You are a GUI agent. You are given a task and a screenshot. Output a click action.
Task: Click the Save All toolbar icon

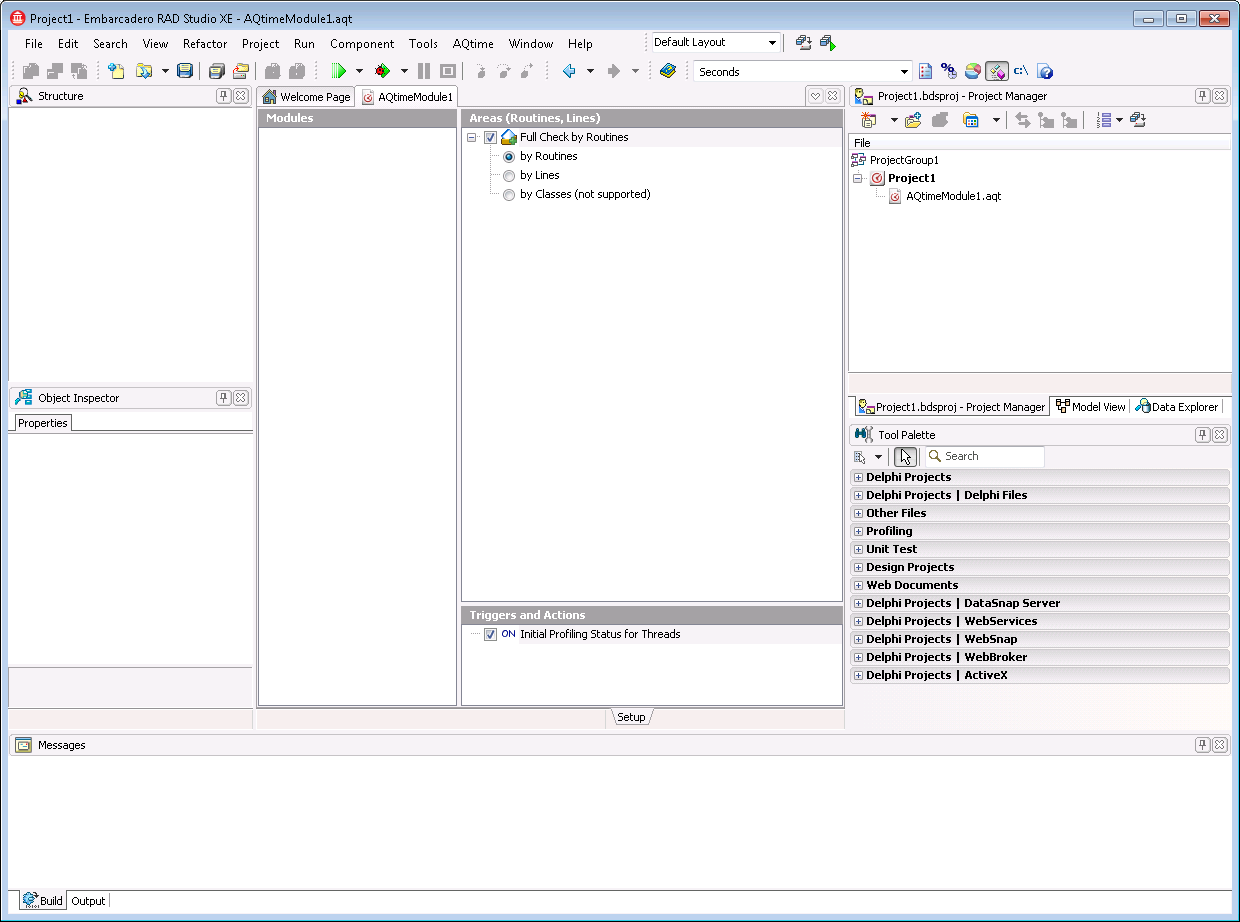click(x=216, y=71)
